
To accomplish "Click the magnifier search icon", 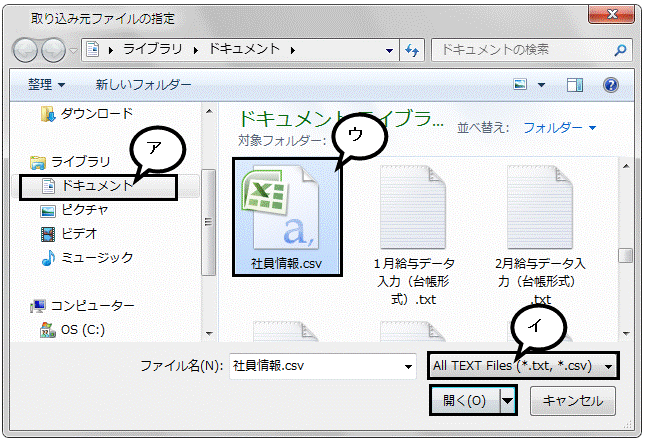I will [620, 50].
